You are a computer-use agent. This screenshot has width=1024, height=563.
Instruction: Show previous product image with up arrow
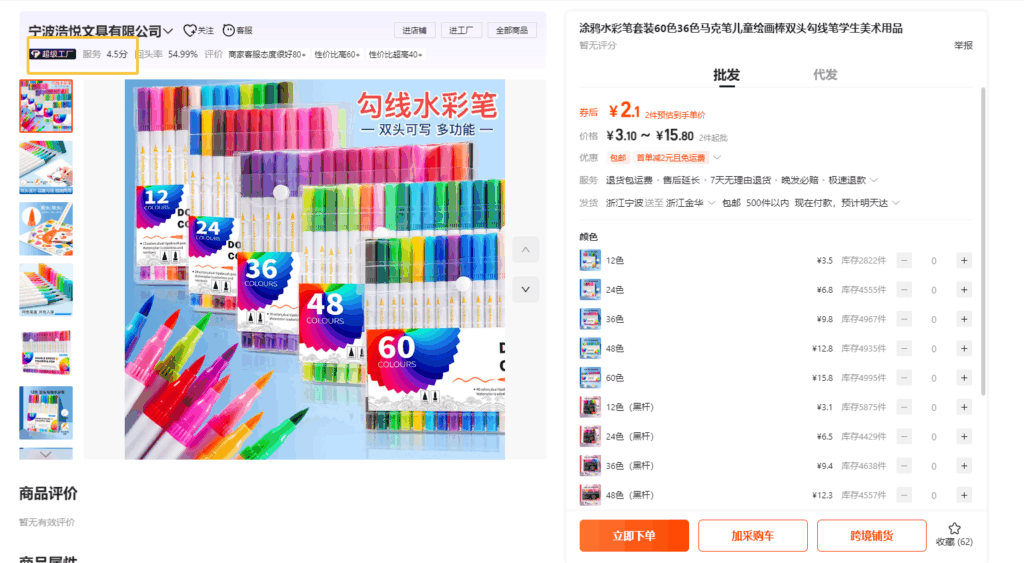pos(525,250)
